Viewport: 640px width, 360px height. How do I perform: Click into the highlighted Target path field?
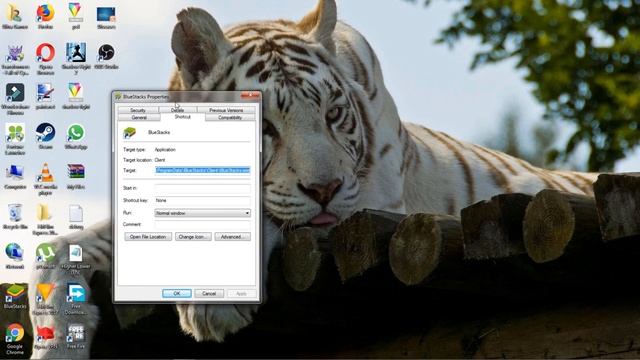tap(202, 170)
